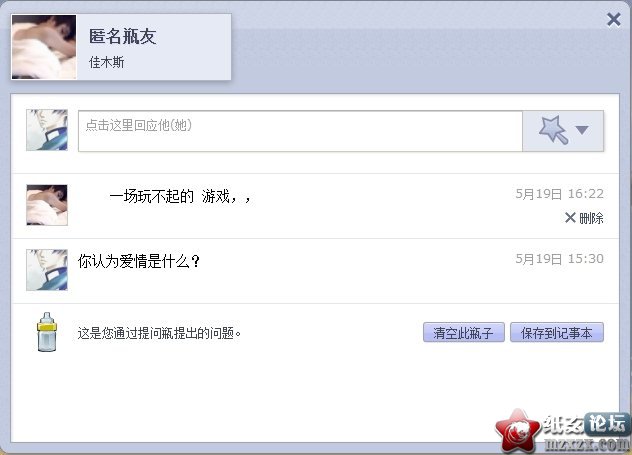Click the reply box "点击这里回应他(她)"
The height and width of the screenshot is (455, 632).
pos(300,131)
